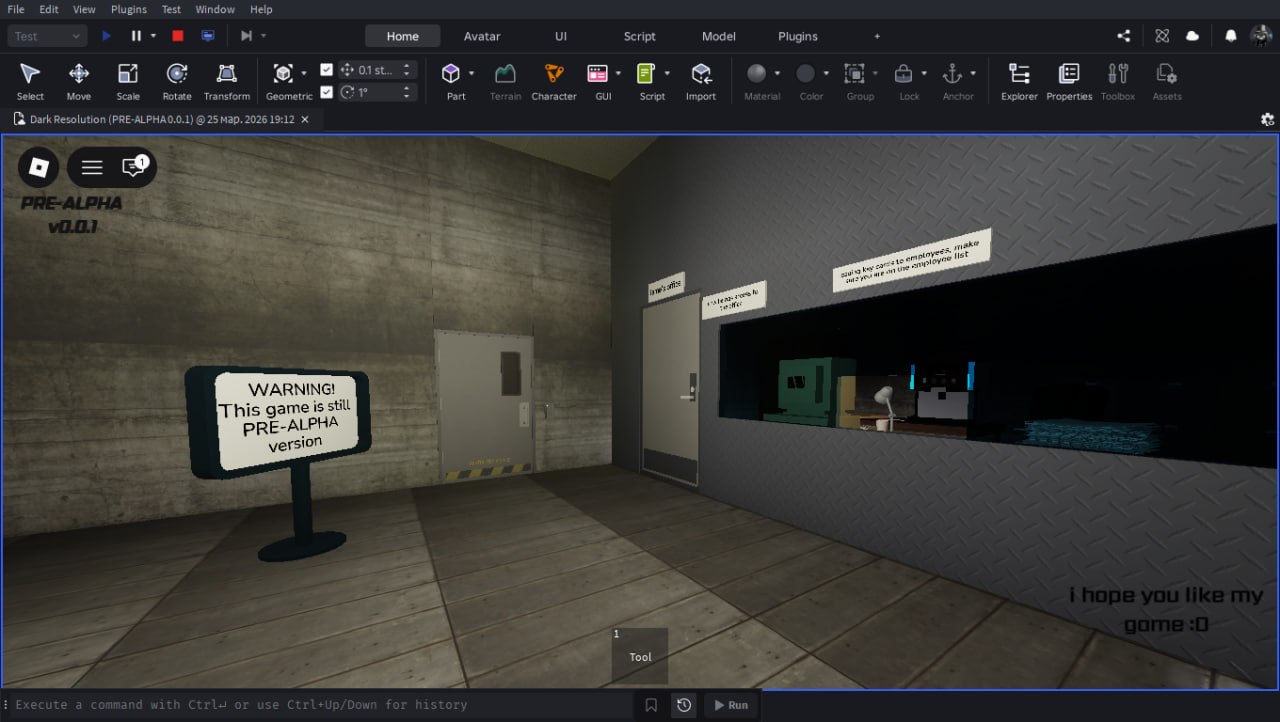The width and height of the screenshot is (1280, 722).
Task: Switch to the Script ribbon tab
Action: 640,36
